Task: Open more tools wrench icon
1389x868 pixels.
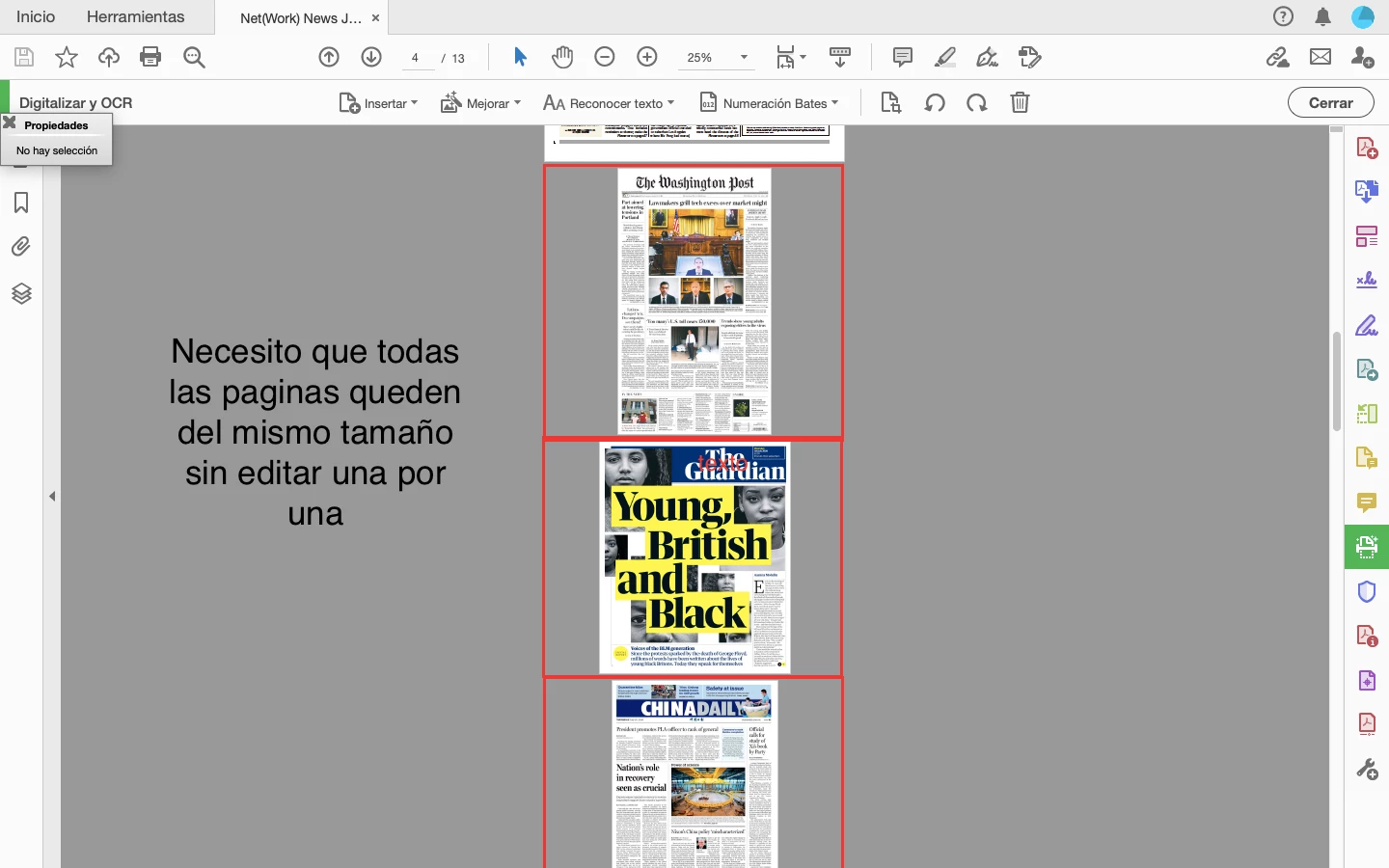Action: click(1367, 769)
